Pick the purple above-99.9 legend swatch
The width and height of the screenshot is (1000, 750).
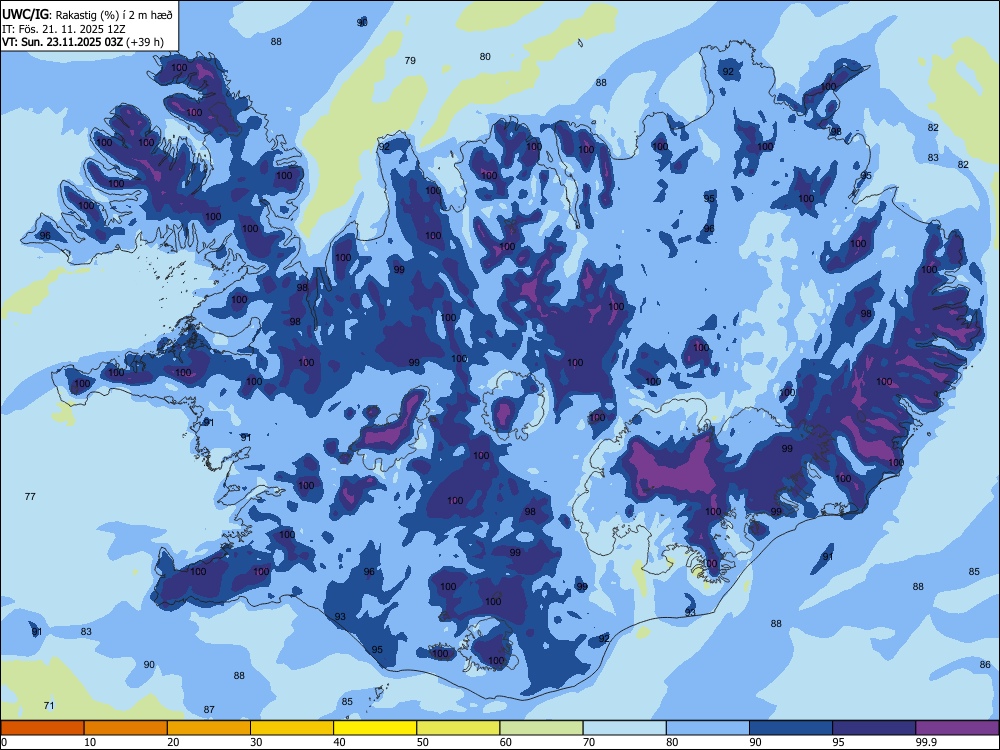click(x=957, y=728)
